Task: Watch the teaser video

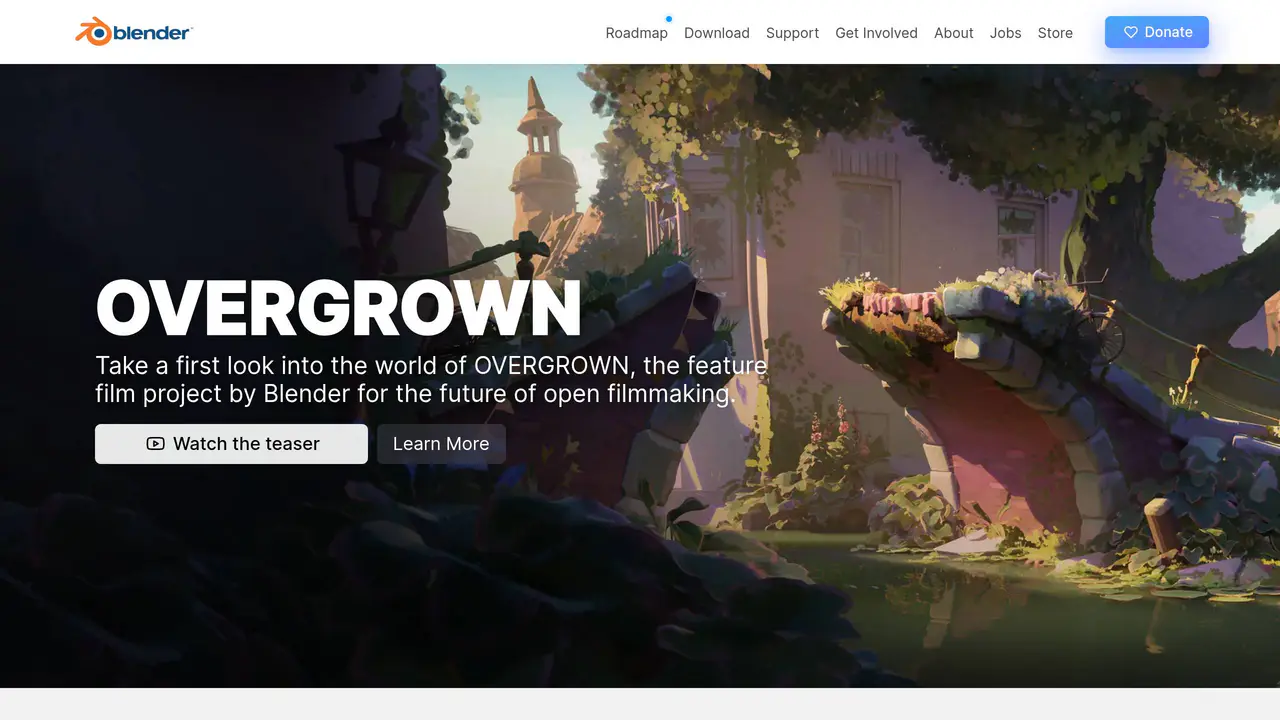Action: (x=231, y=444)
